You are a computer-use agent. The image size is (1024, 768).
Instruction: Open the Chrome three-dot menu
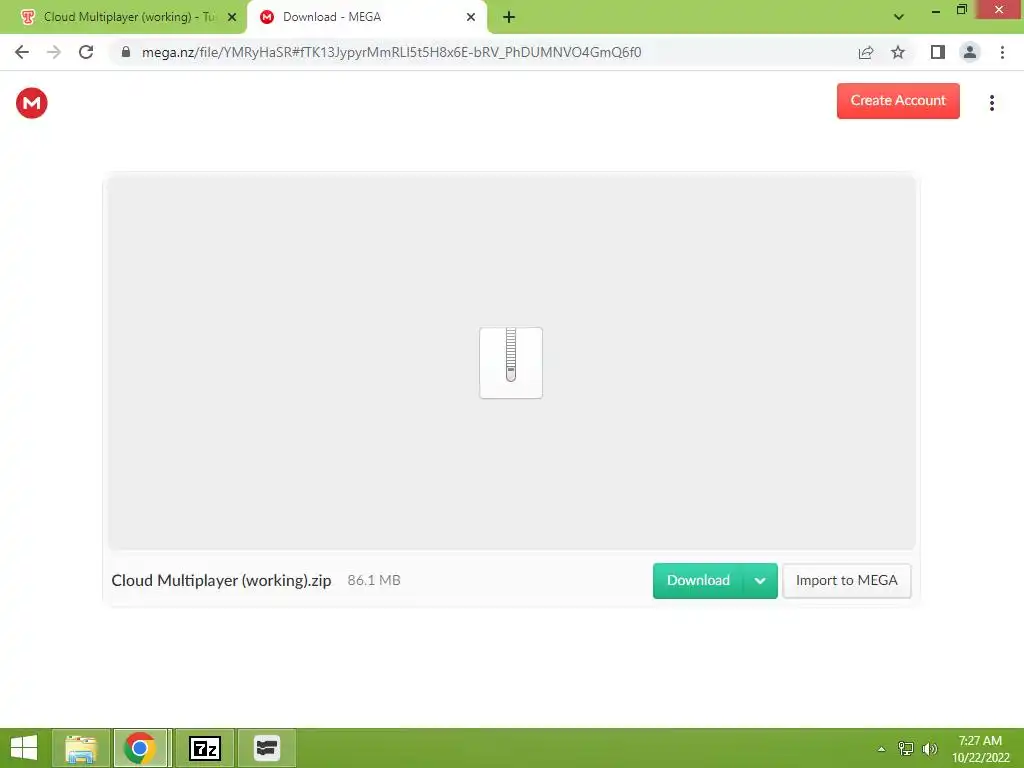click(1002, 52)
